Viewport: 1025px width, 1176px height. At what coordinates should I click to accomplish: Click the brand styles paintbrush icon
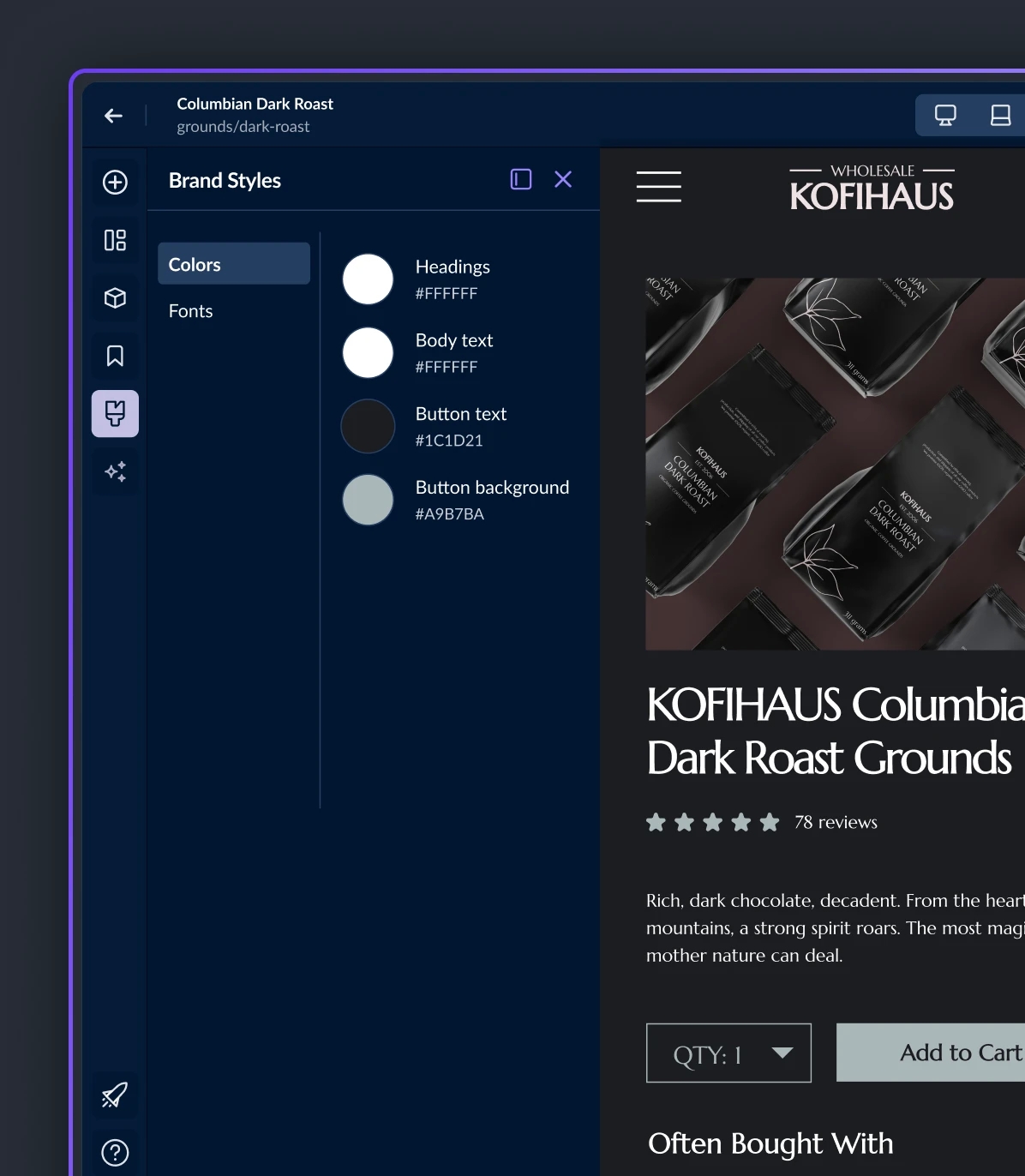[x=115, y=413]
